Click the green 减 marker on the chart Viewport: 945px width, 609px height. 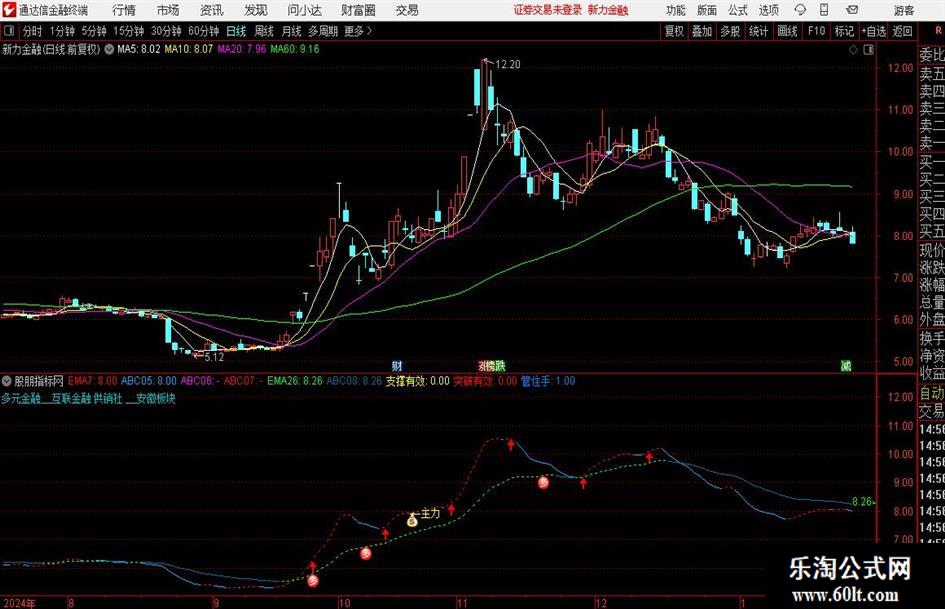(846, 365)
